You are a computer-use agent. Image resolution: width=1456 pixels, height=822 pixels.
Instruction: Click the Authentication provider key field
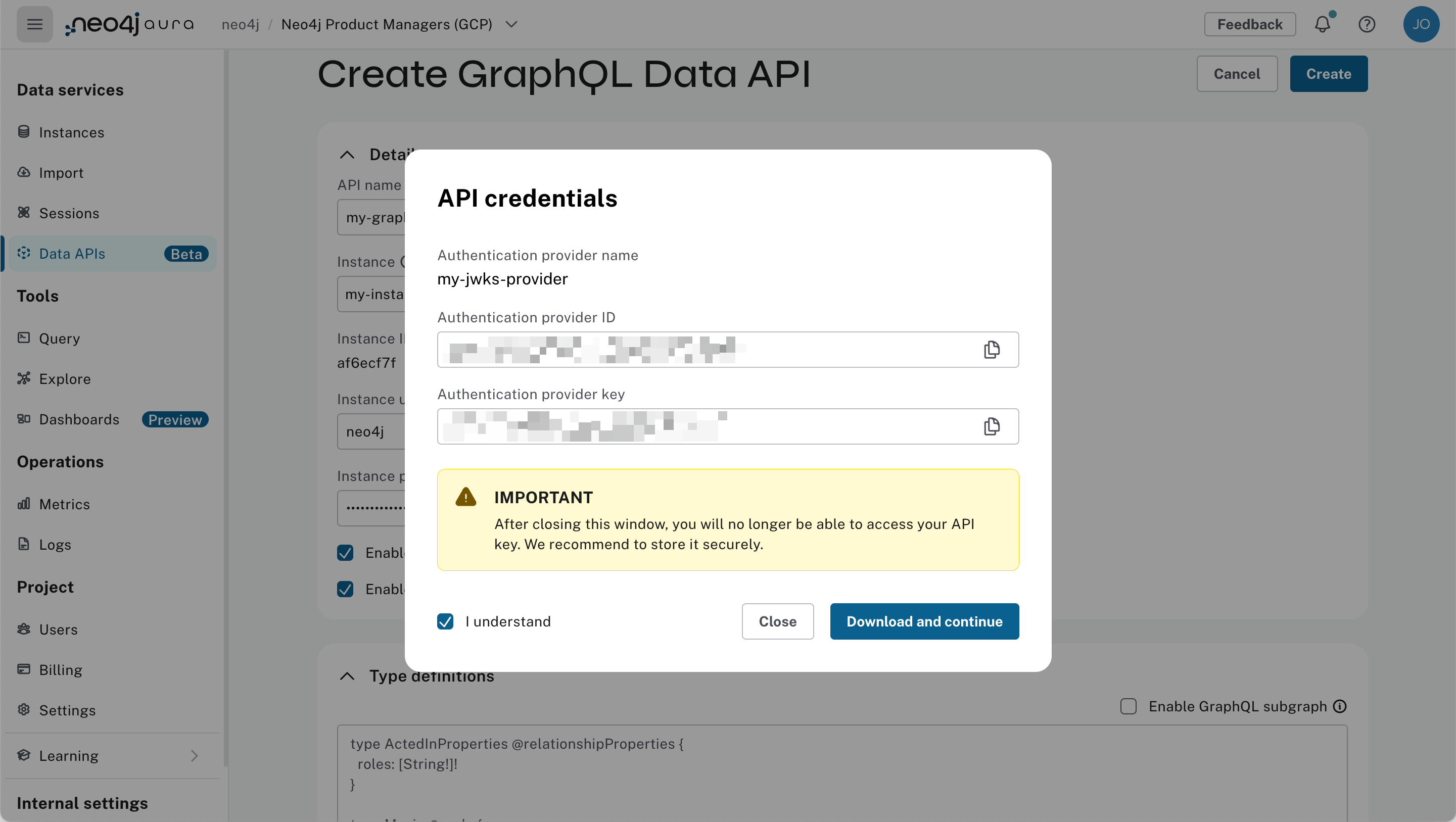tap(727, 426)
